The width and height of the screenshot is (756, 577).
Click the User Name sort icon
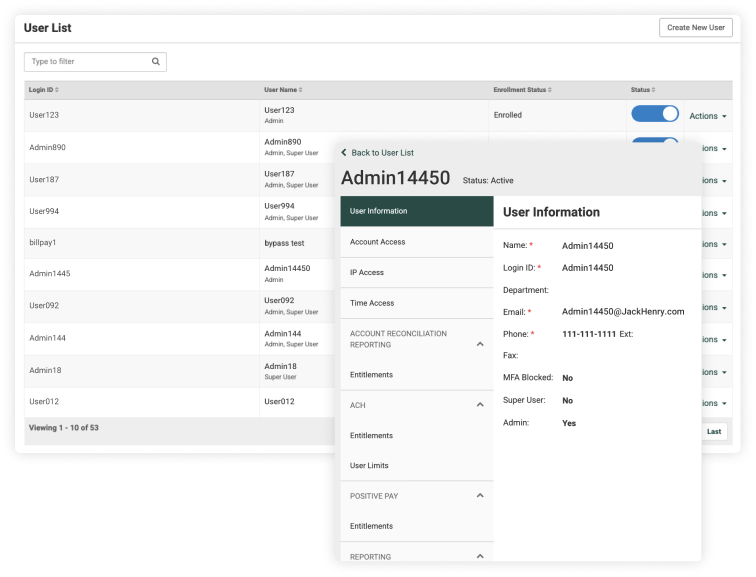pyautogui.click(x=300, y=90)
